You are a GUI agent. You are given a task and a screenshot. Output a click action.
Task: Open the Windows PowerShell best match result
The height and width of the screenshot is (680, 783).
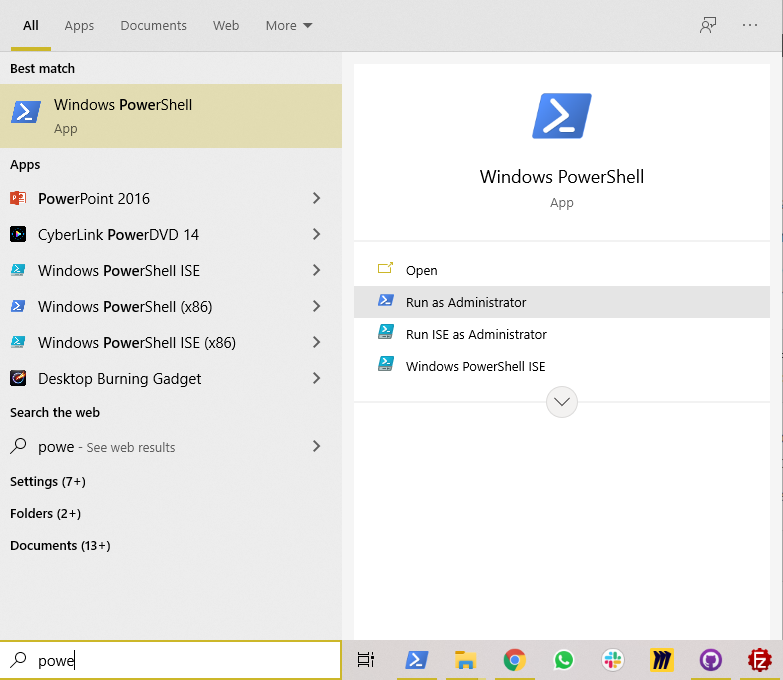pyautogui.click(x=171, y=116)
